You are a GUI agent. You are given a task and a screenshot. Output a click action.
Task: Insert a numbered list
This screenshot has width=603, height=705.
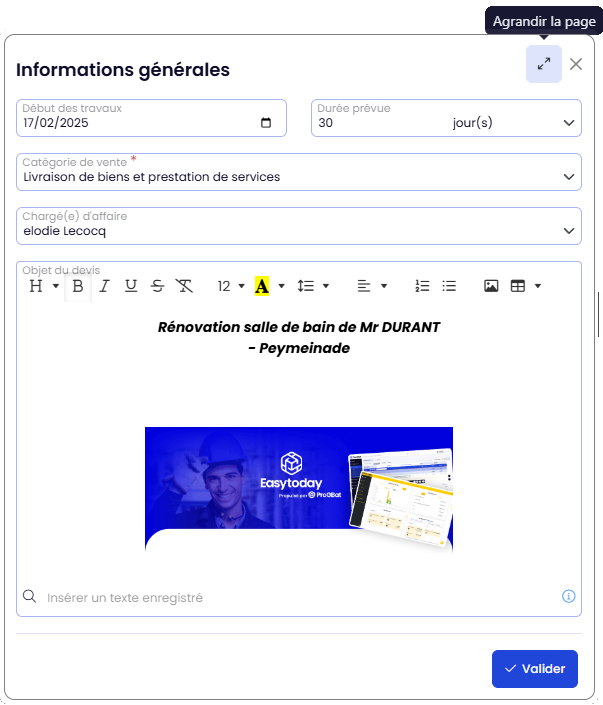[422, 286]
